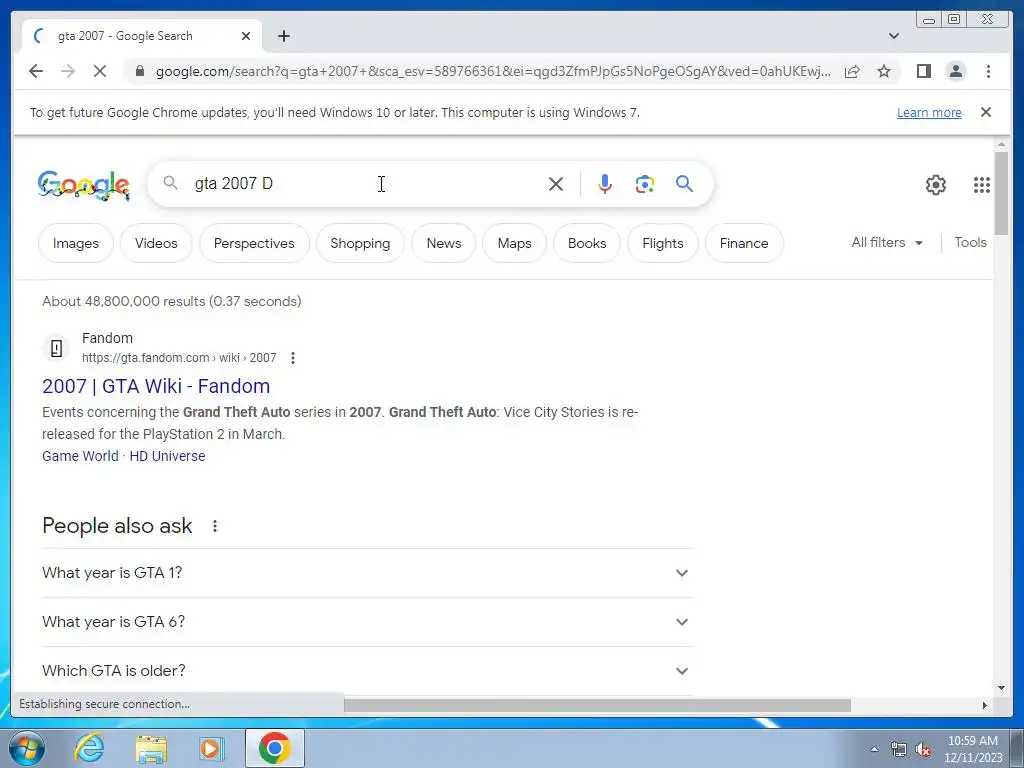Expand What year is GTA 1?
1024x768 pixels.
[367, 573]
